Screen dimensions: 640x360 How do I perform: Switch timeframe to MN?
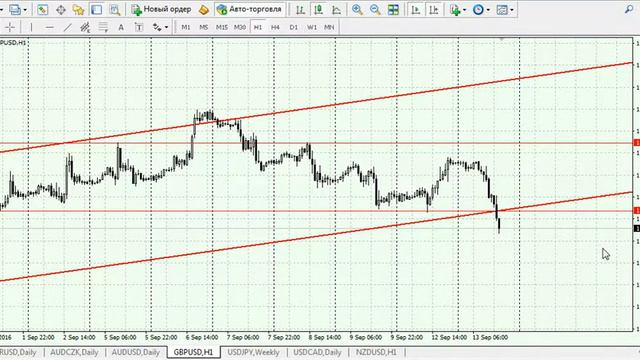tap(329, 27)
